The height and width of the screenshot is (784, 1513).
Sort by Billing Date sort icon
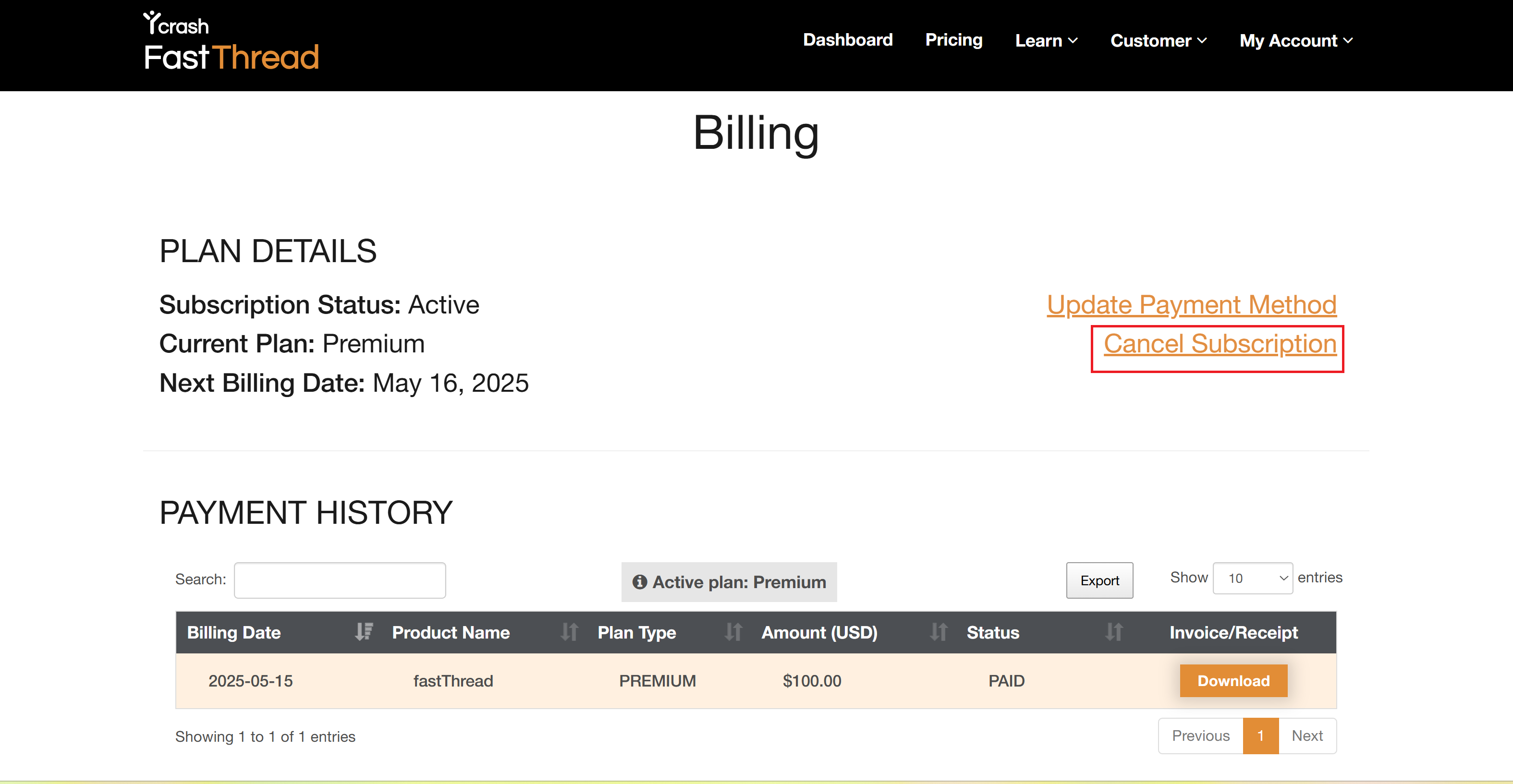(x=364, y=632)
